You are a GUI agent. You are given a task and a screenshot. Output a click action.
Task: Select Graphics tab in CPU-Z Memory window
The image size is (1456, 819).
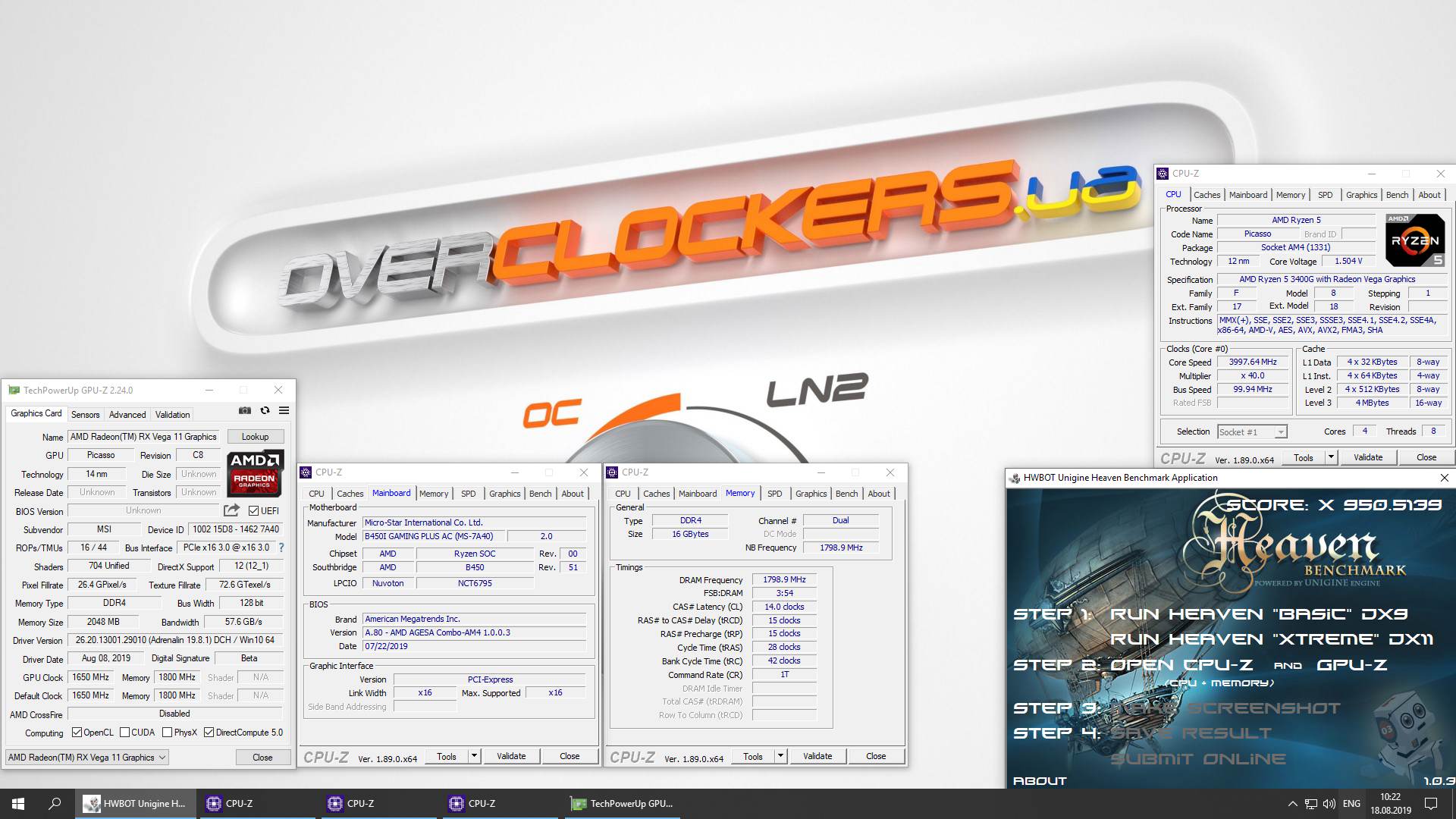[811, 494]
